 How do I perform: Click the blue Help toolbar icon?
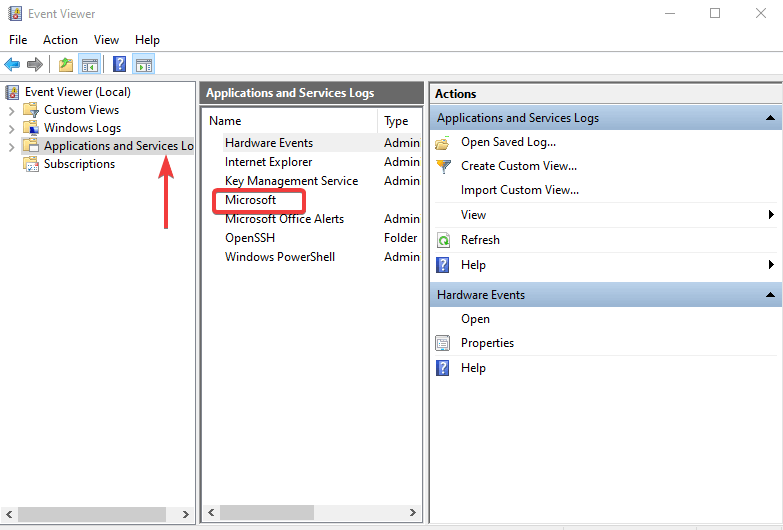[x=119, y=64]
